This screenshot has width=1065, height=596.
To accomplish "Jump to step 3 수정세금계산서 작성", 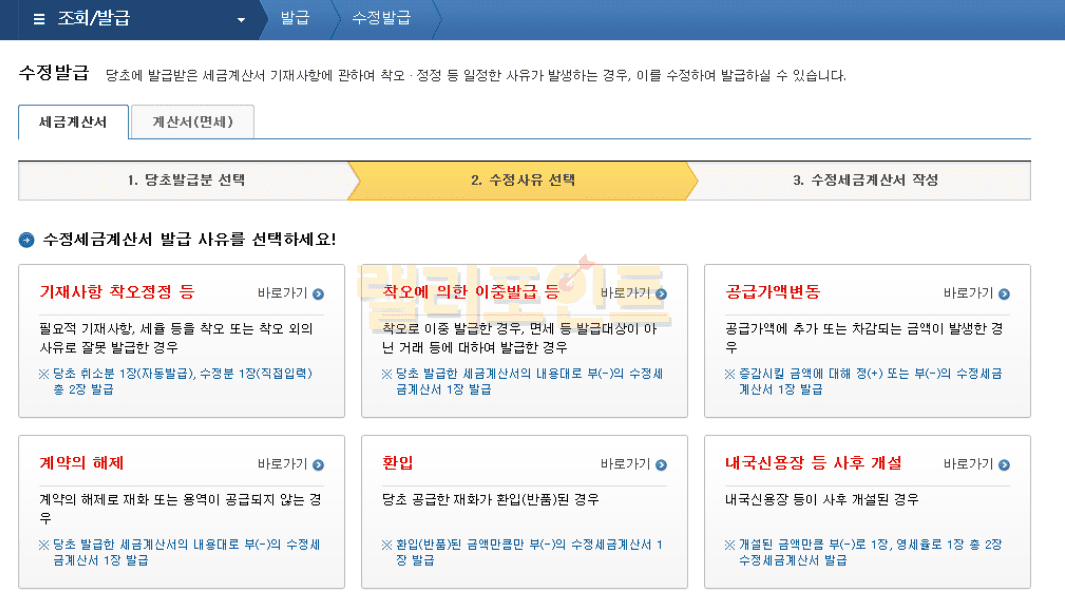I will point(865,180).
